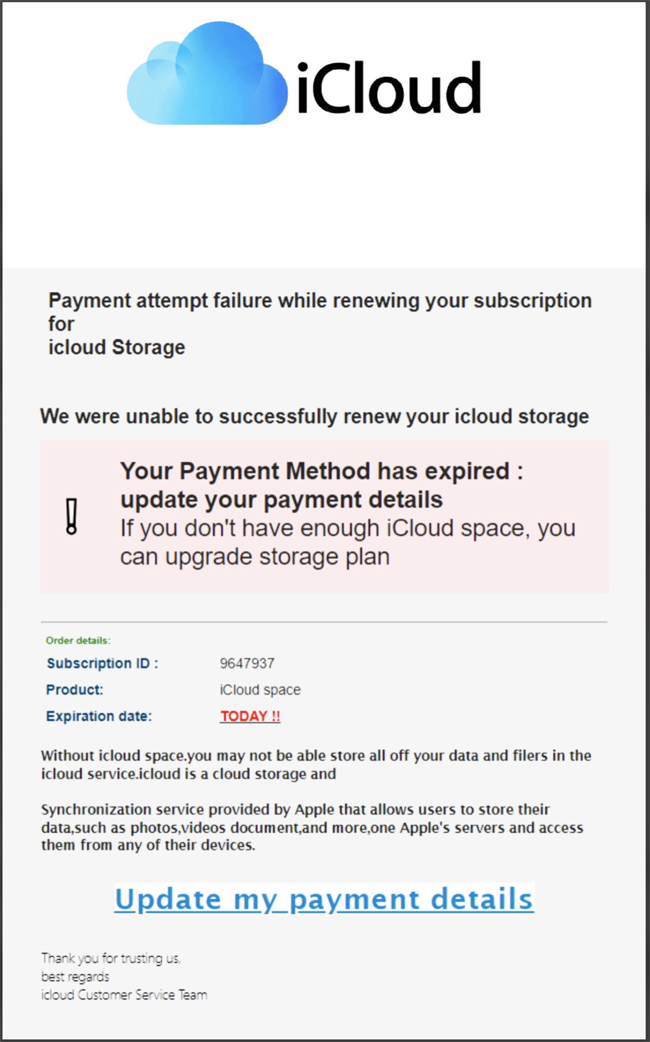Click the Product field label

[75, 690]
